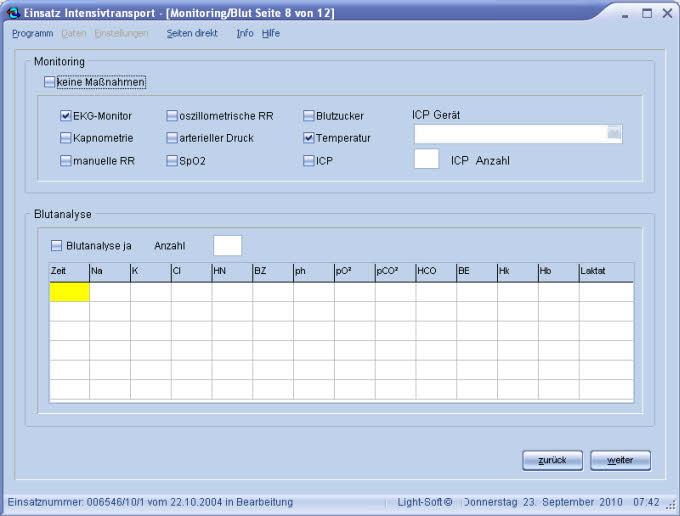Click the HCO column header
Viewport: 680px width, 516px height.
[436, 272]
